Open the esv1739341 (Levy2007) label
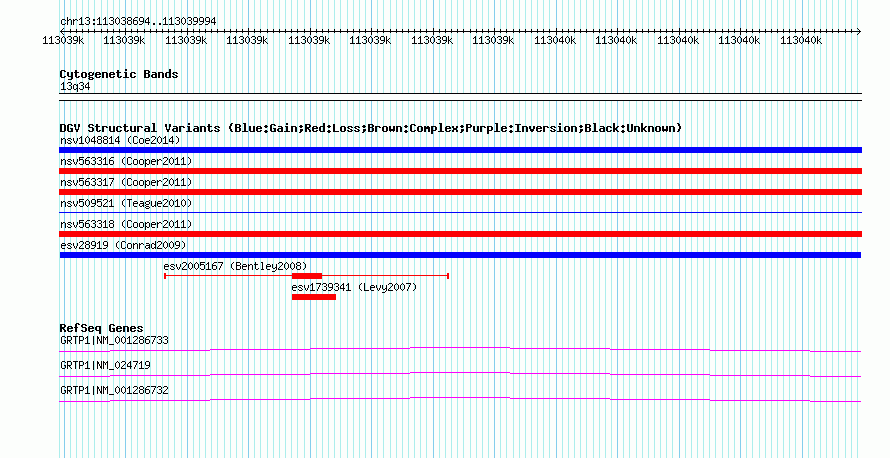Image resolution: width=890 pixels, height=458 pixels. (354, 287)
